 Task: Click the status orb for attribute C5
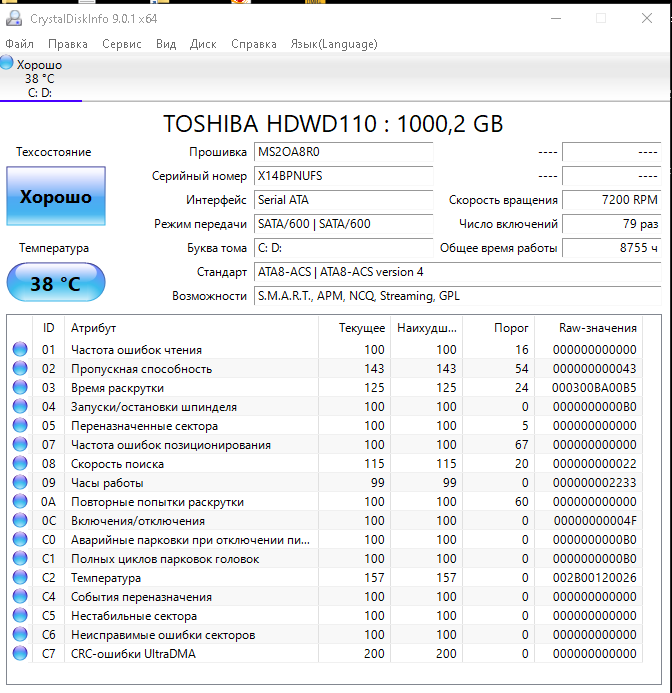[20, 615]
